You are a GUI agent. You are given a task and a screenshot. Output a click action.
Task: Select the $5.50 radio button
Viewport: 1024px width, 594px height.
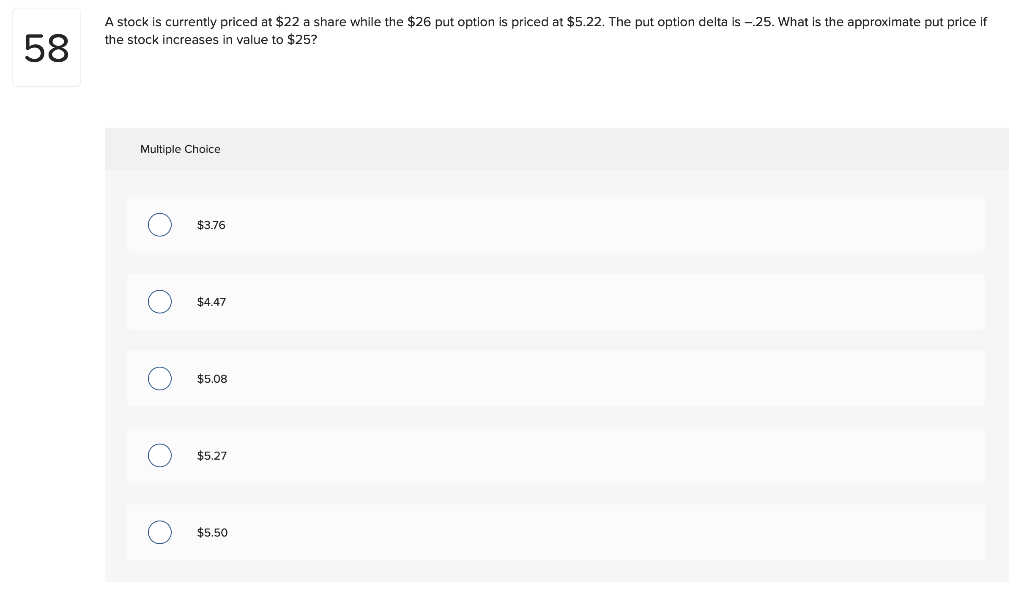(x=160, y=532)
